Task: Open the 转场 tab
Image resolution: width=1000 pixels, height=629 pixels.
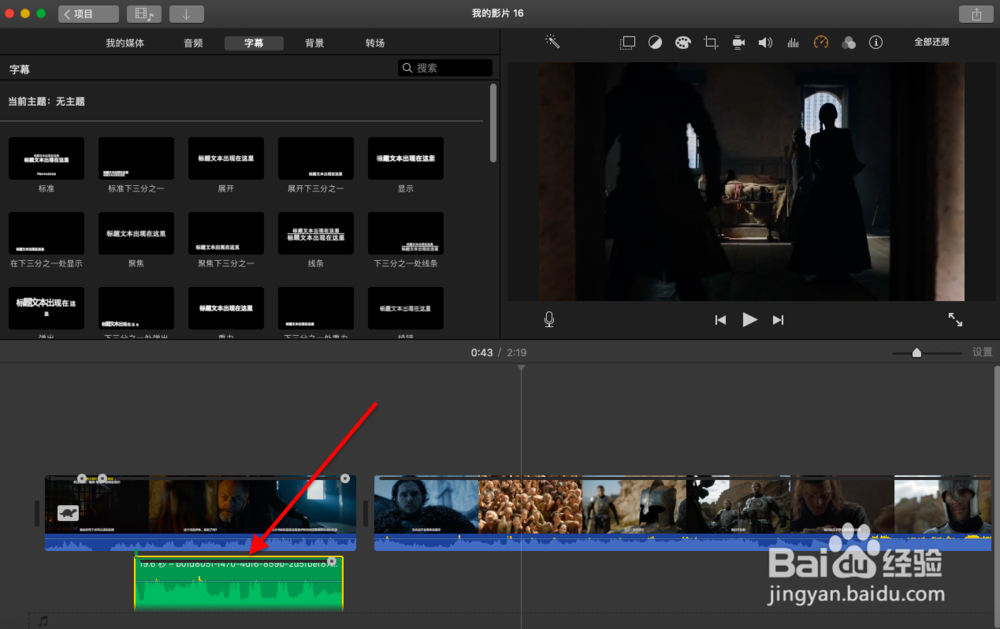Action: pyautogui.click(x=375, y=43)
